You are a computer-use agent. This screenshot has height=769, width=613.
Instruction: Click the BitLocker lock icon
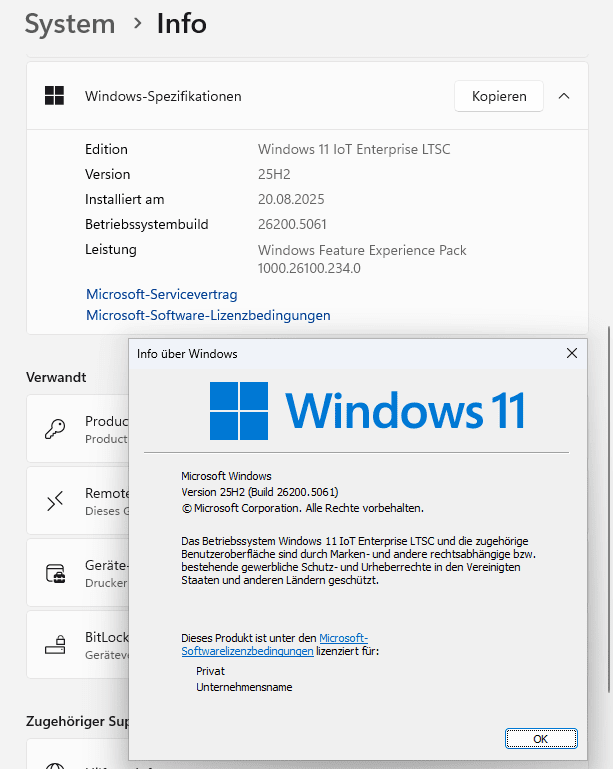[x=55, y=645]
